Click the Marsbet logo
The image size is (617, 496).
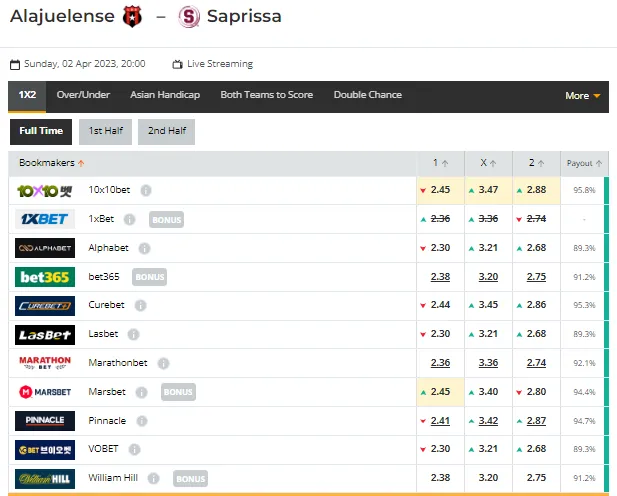pyautogui.click(x=45, y=392)
